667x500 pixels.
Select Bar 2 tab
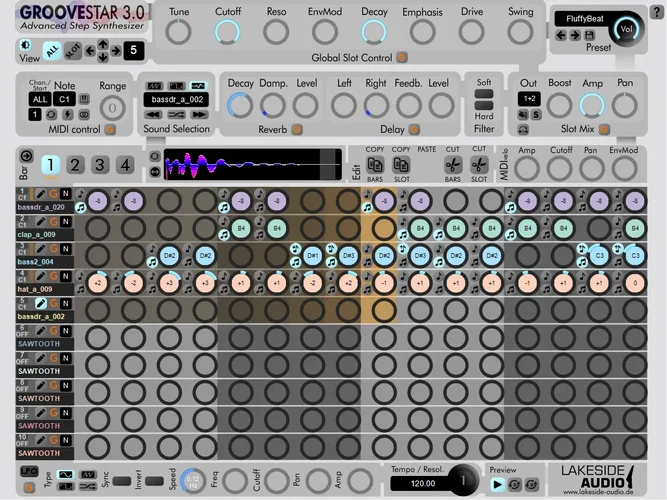coord(75,165)
